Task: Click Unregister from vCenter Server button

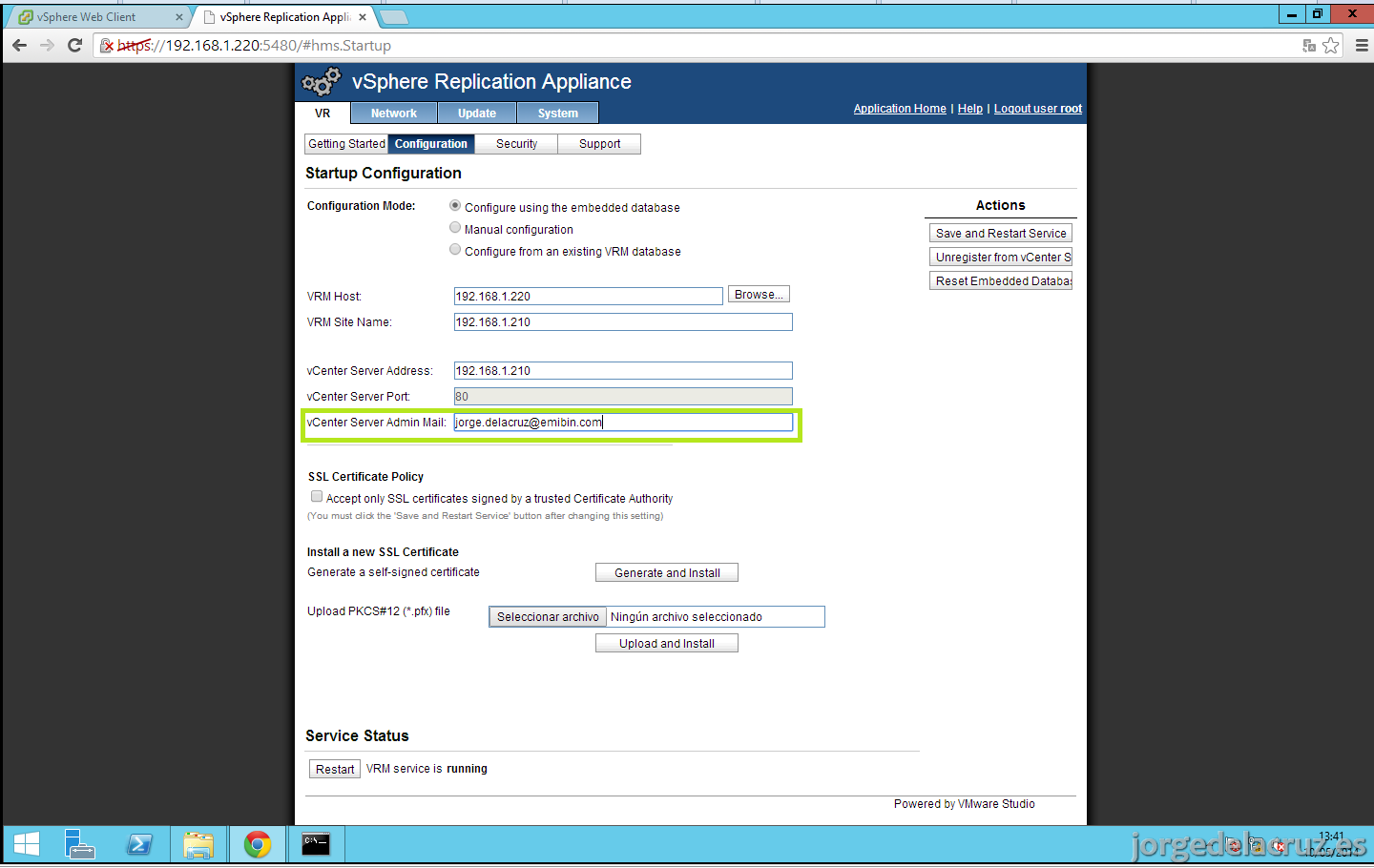Action: click(1001, 257)
